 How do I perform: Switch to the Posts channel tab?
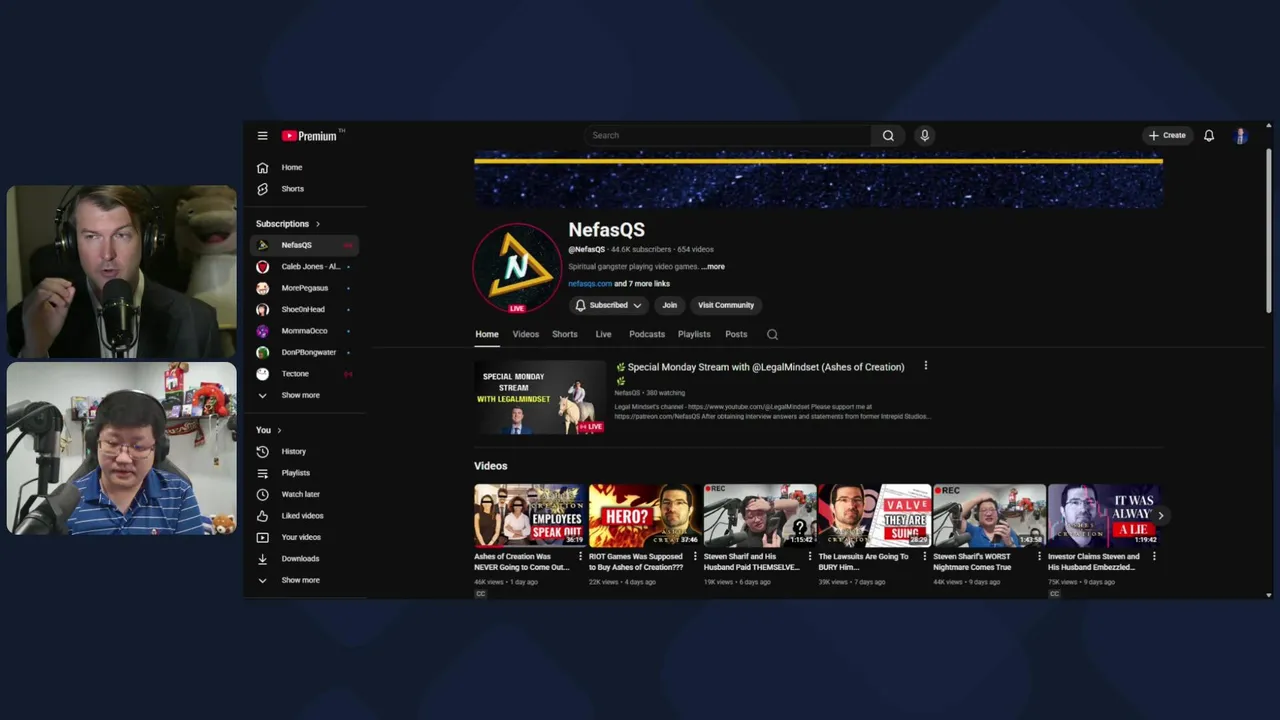pos(736,334)
